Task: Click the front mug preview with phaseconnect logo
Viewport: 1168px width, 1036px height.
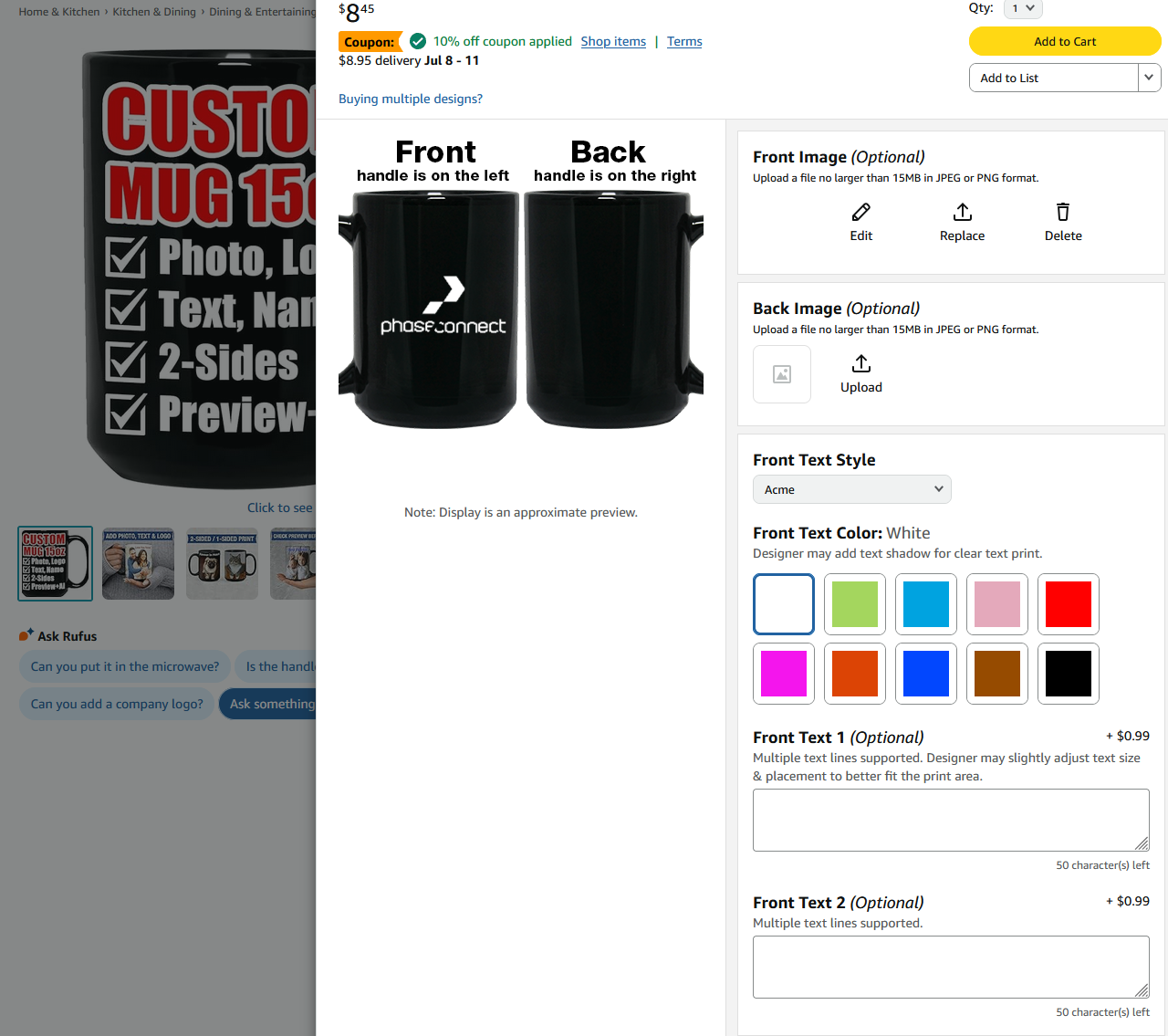Action: pos(429,309)
